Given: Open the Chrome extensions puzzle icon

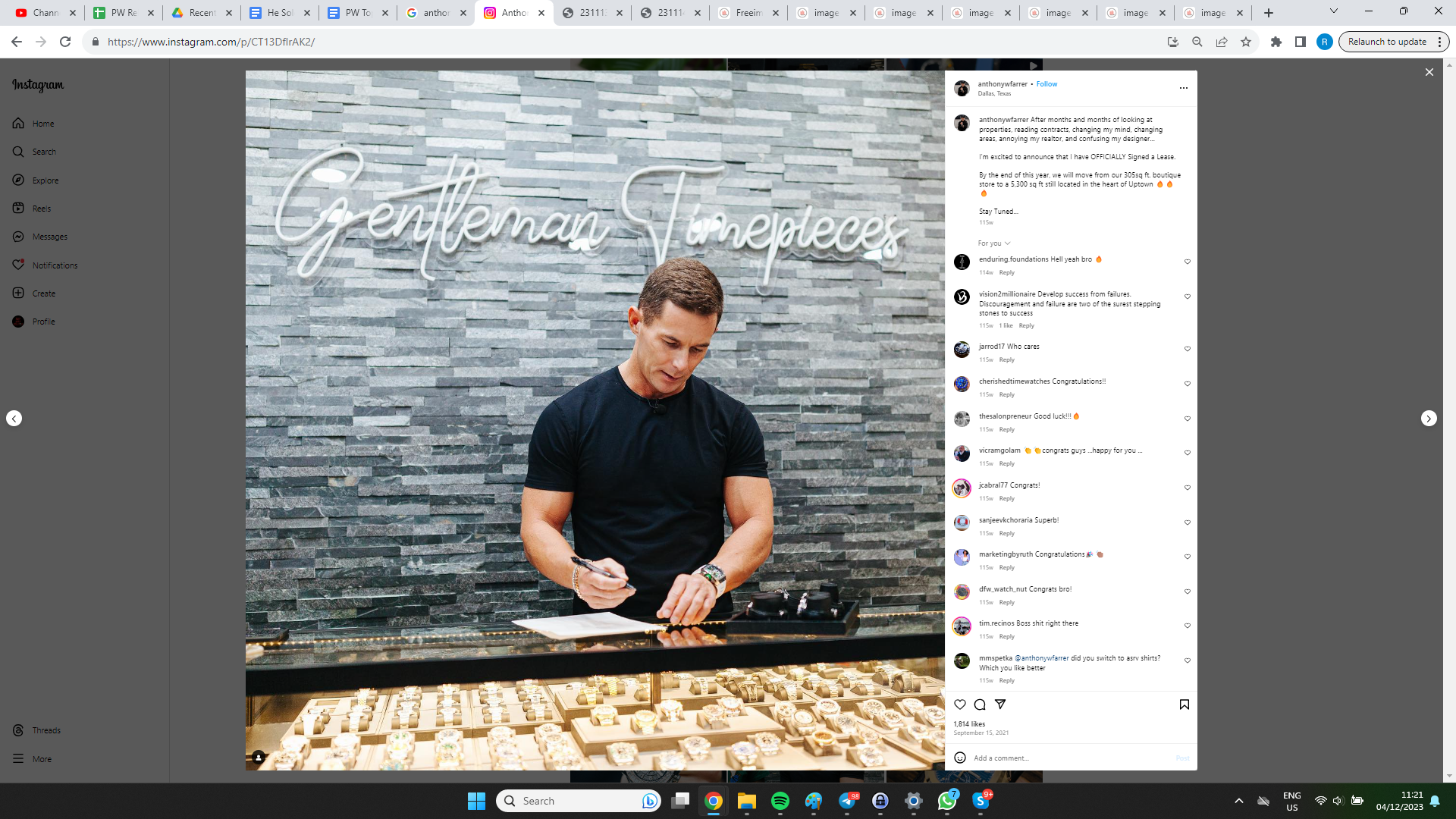Looking at the screenshot, I should click(1276, 42).
